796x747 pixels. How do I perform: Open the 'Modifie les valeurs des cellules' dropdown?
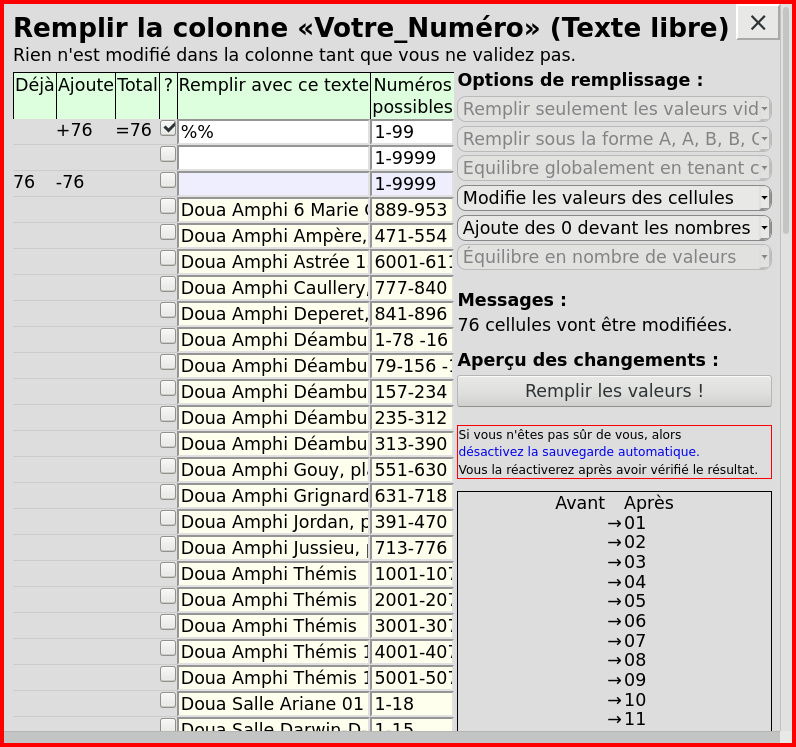coord(613,198)
